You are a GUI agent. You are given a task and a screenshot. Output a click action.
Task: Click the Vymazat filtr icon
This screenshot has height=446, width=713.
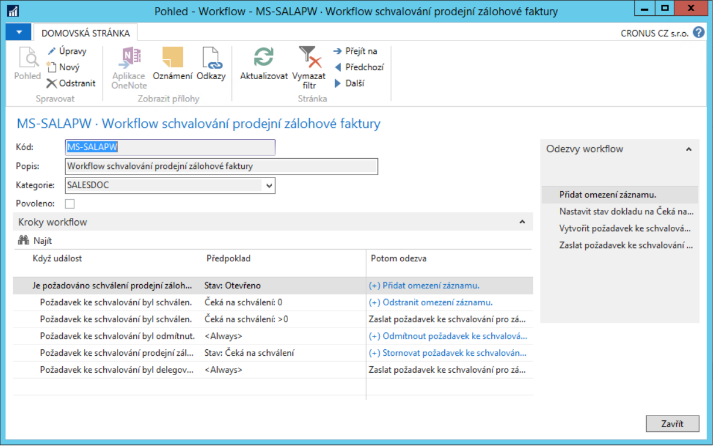click(x=309, y=57)
